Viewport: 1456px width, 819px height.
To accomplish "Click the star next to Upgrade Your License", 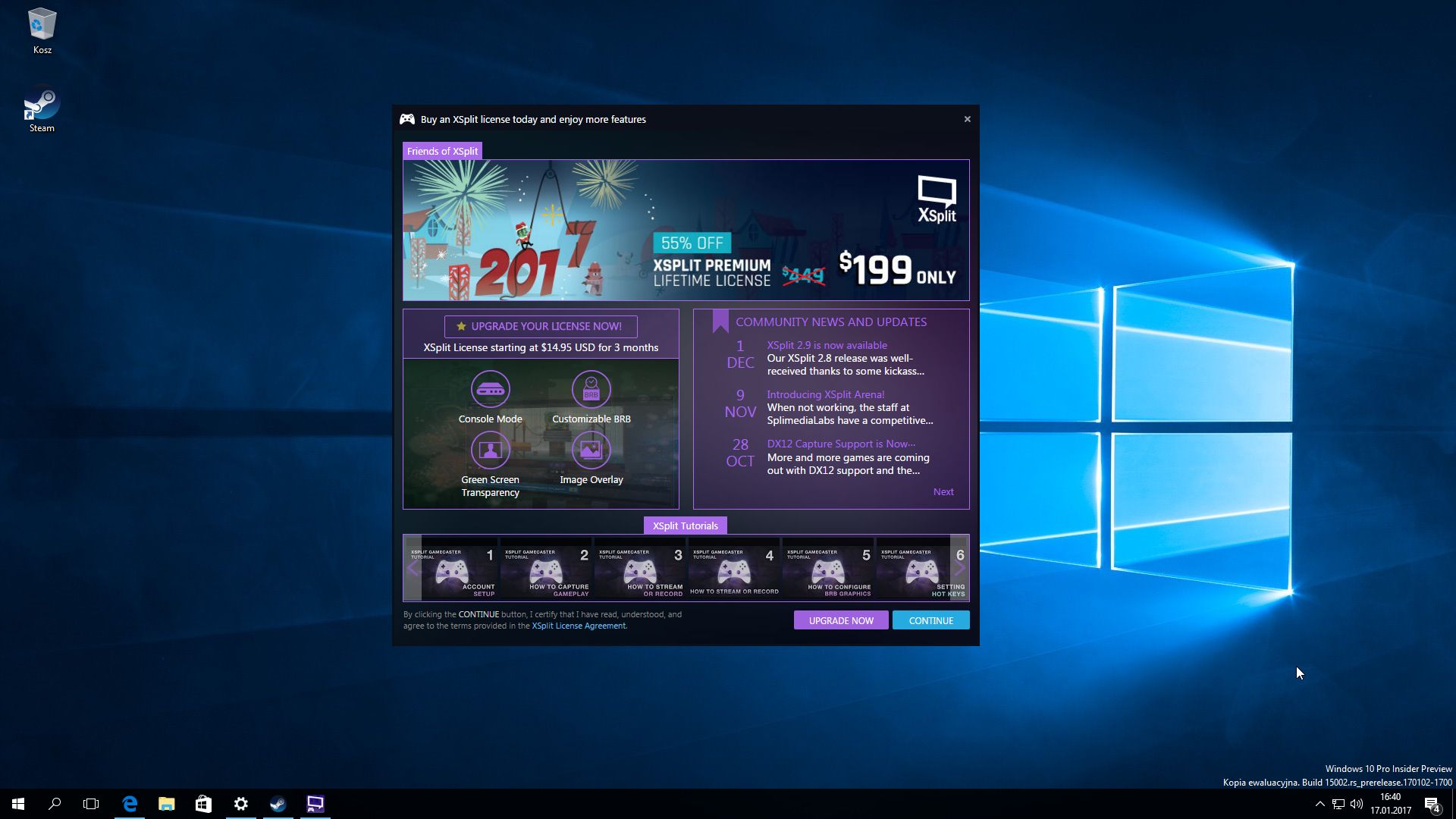I will [460, 326].
